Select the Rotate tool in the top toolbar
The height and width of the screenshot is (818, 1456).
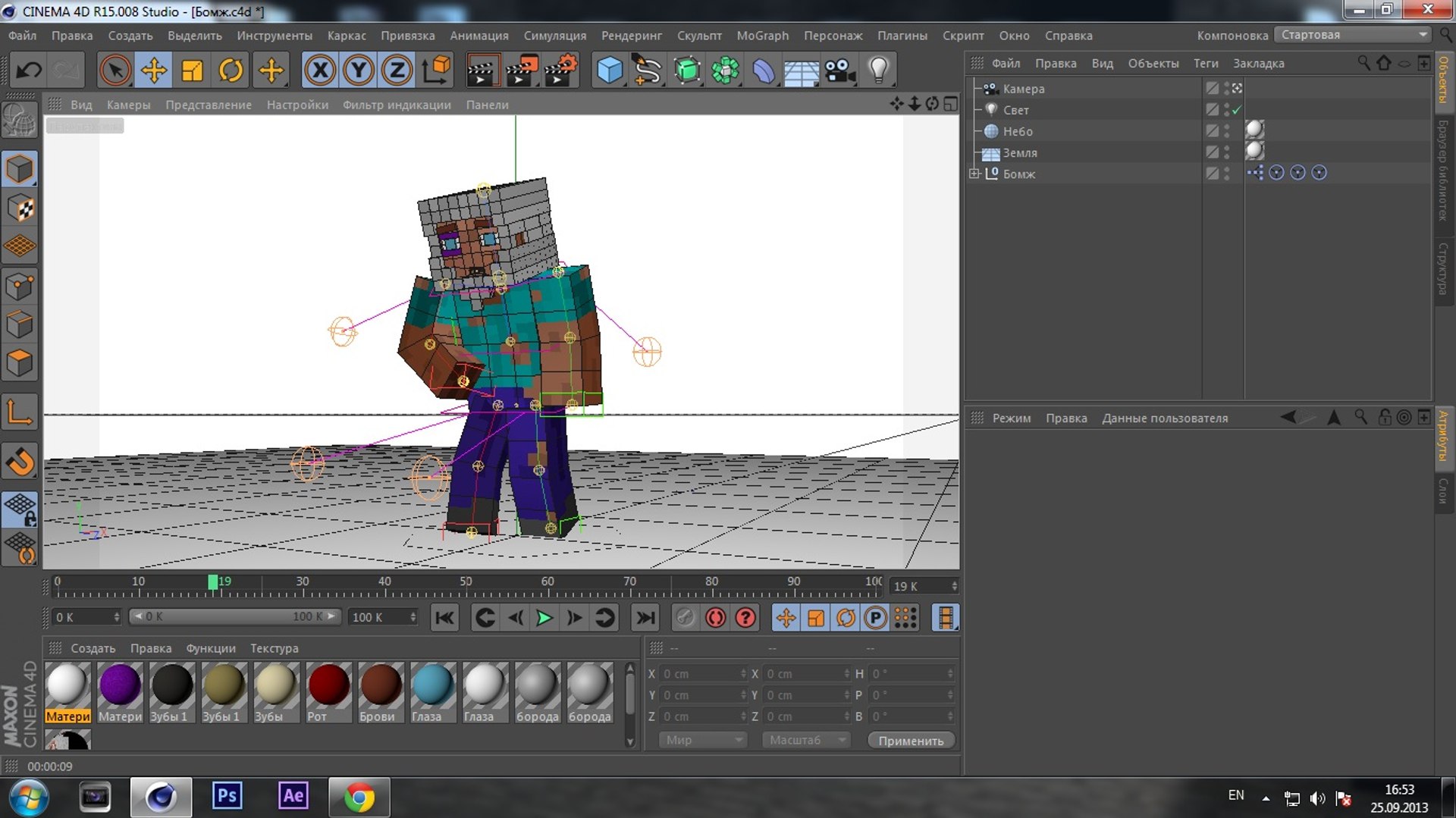click(231, 71)
